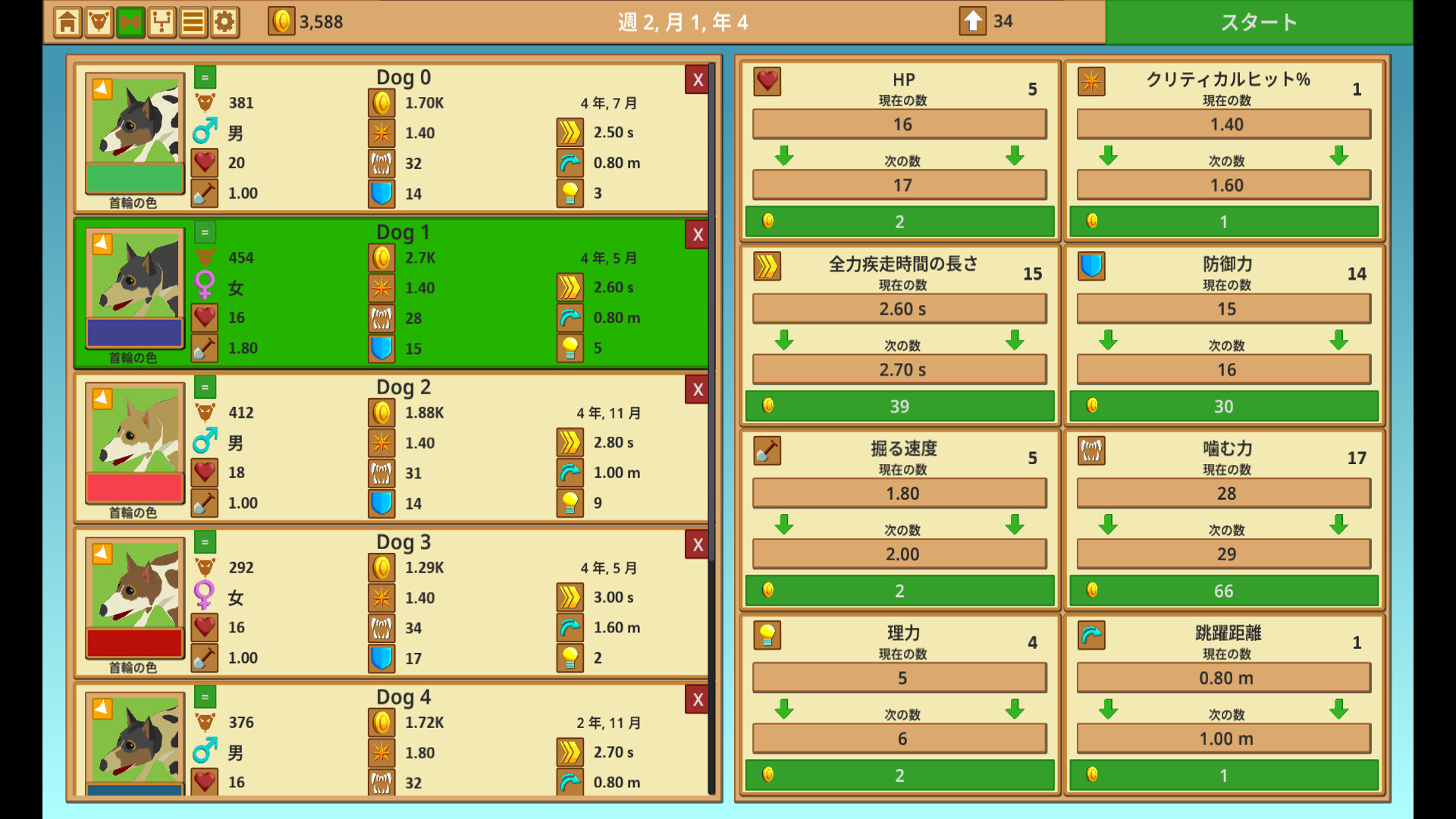Change Dog 2's pink collar color
1456x819 pixels.
click(x=135, y=487)
